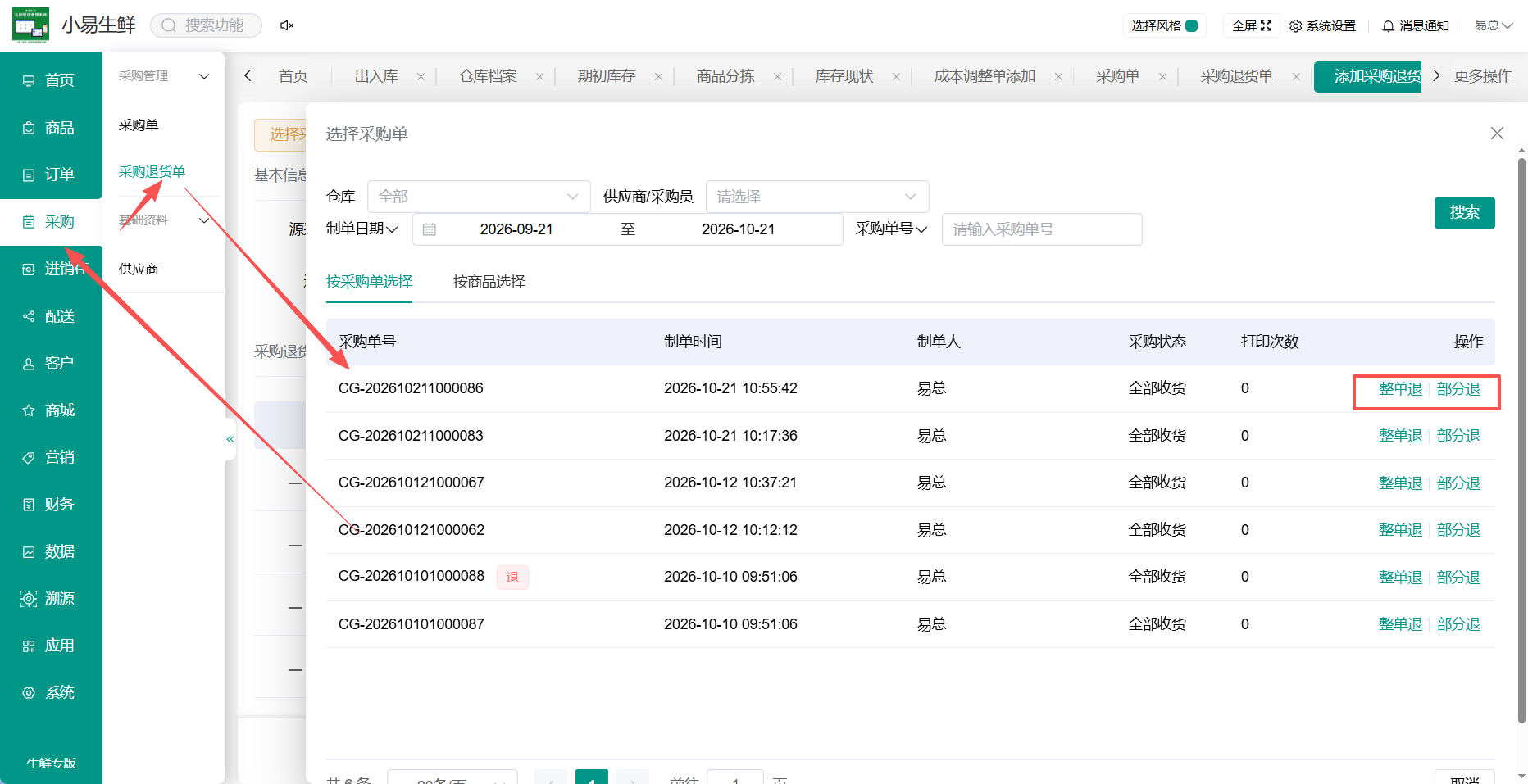The width and height of the screenshot is (1528, 784).
Task: Switch to the 采购单 page tab
Action: (x=1118, y=76)
